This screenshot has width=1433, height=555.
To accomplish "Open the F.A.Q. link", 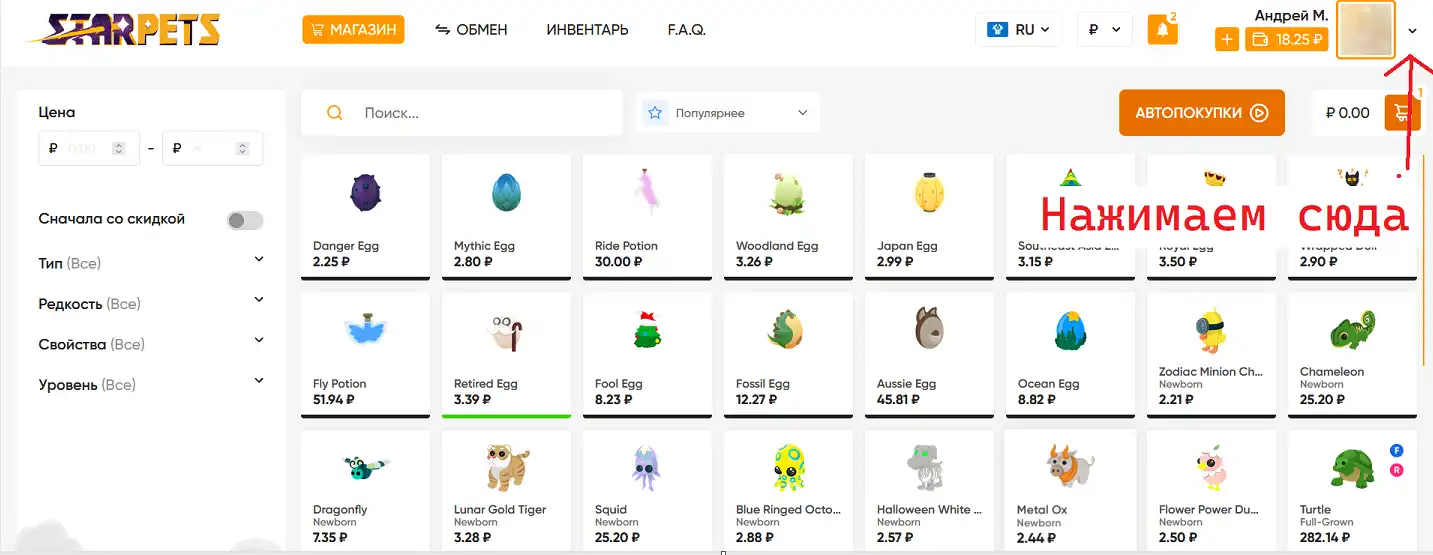I will click(x=687, y=30).
